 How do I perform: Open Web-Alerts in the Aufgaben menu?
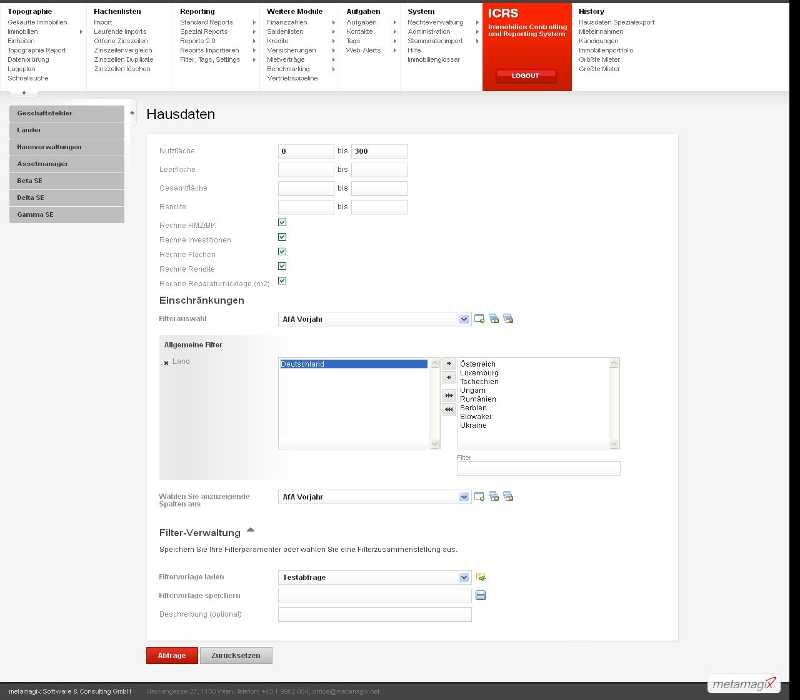coord(363,51)
